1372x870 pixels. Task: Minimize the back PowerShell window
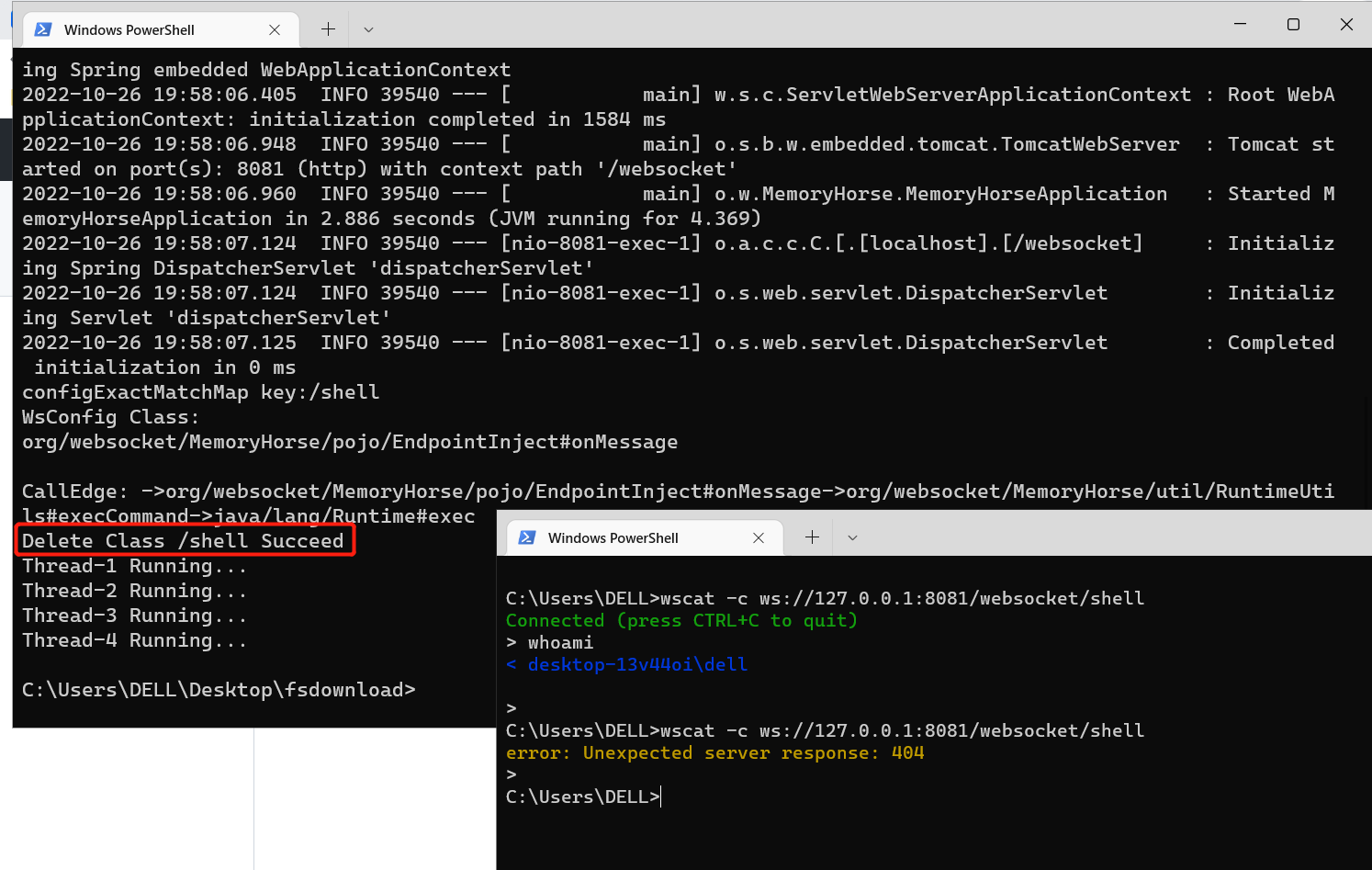(x=1240, y=24)
